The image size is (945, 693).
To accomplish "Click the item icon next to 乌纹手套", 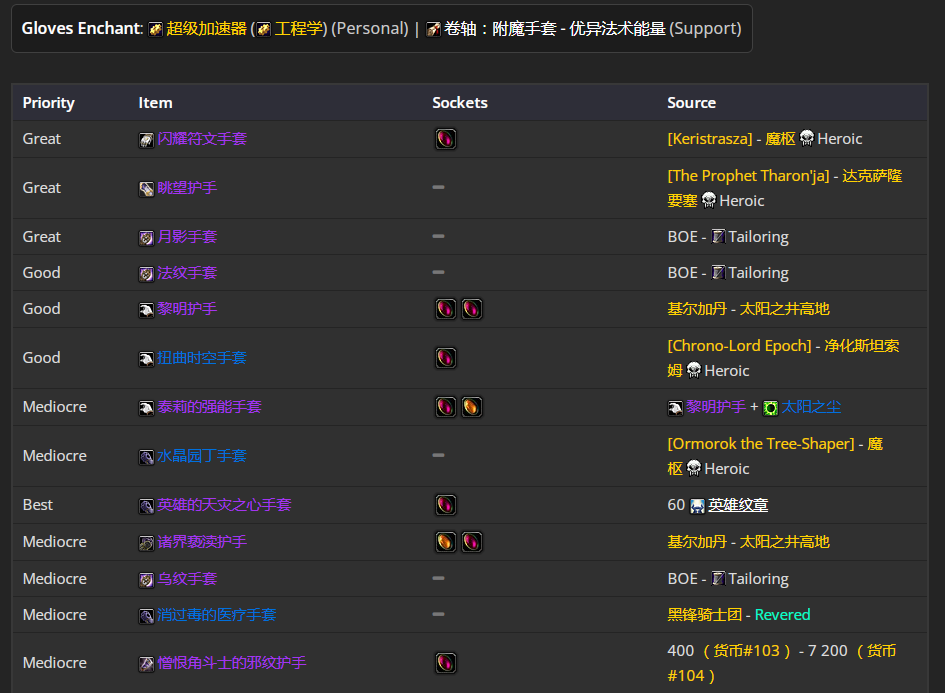I will pyautogui.click(x=146, y=580).
